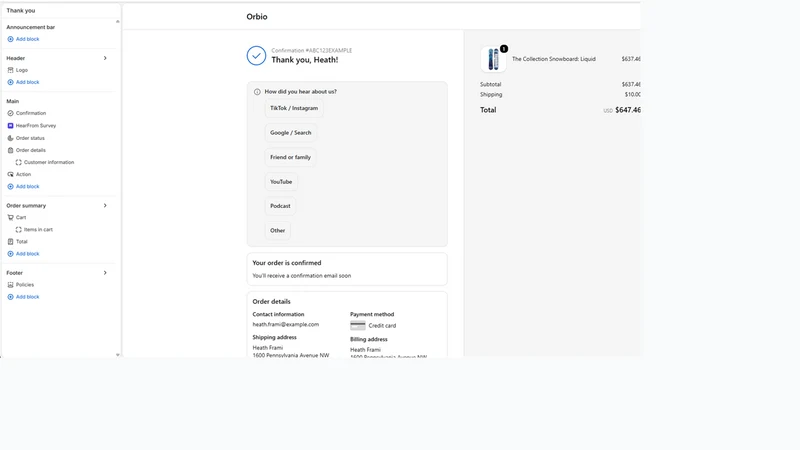
Task: Click the Policies block icon in Footer
Action: [x=10, y=285]
